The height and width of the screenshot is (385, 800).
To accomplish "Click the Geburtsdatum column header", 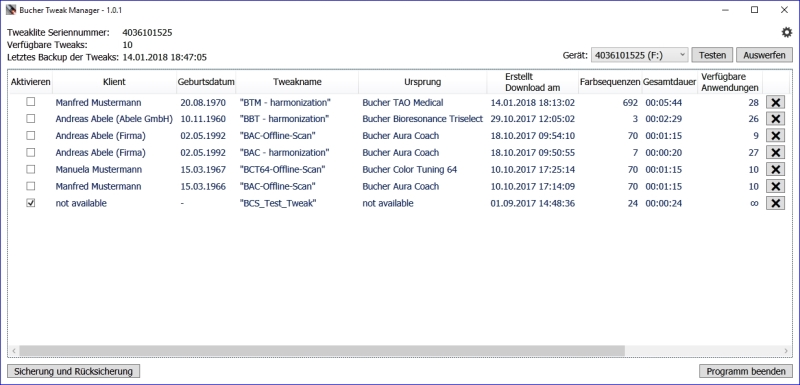I will pyautogui.click(x=206, y=82).
